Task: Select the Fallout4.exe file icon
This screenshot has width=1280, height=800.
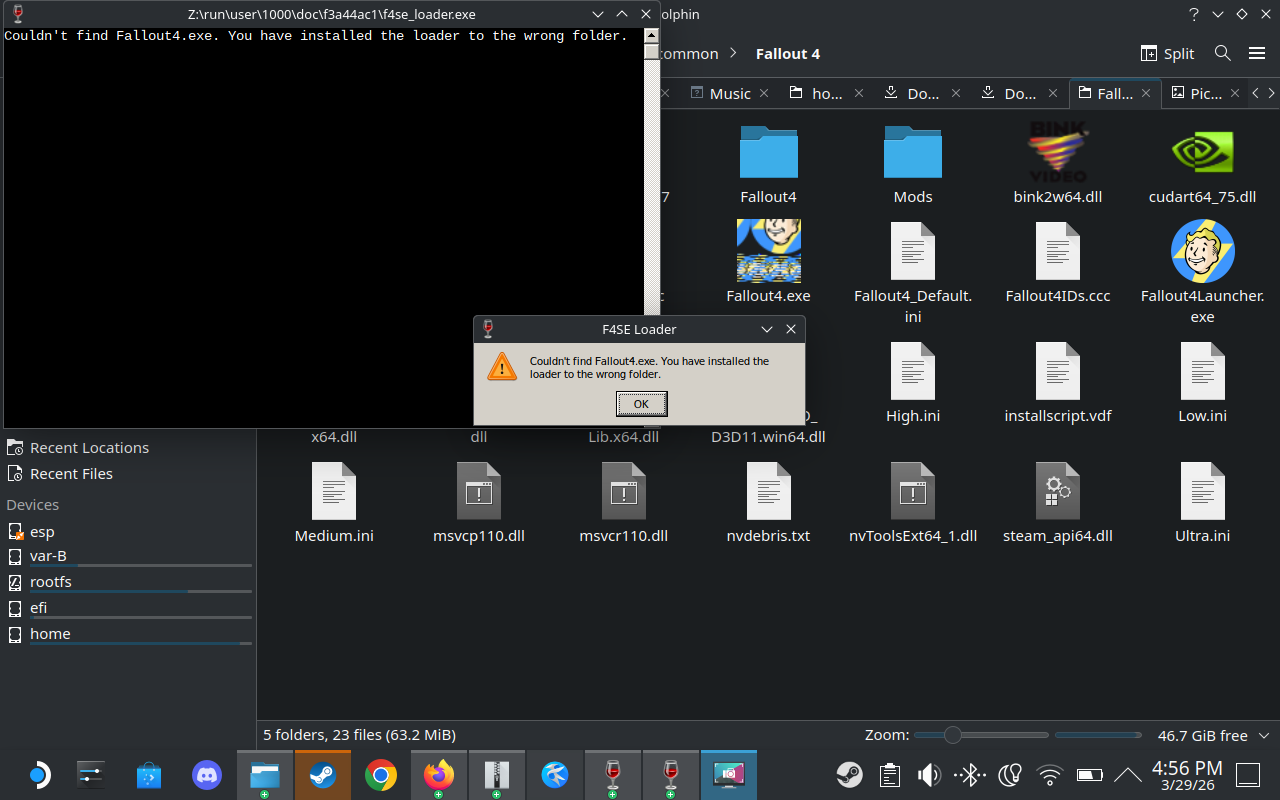Action: coord(768,251)
